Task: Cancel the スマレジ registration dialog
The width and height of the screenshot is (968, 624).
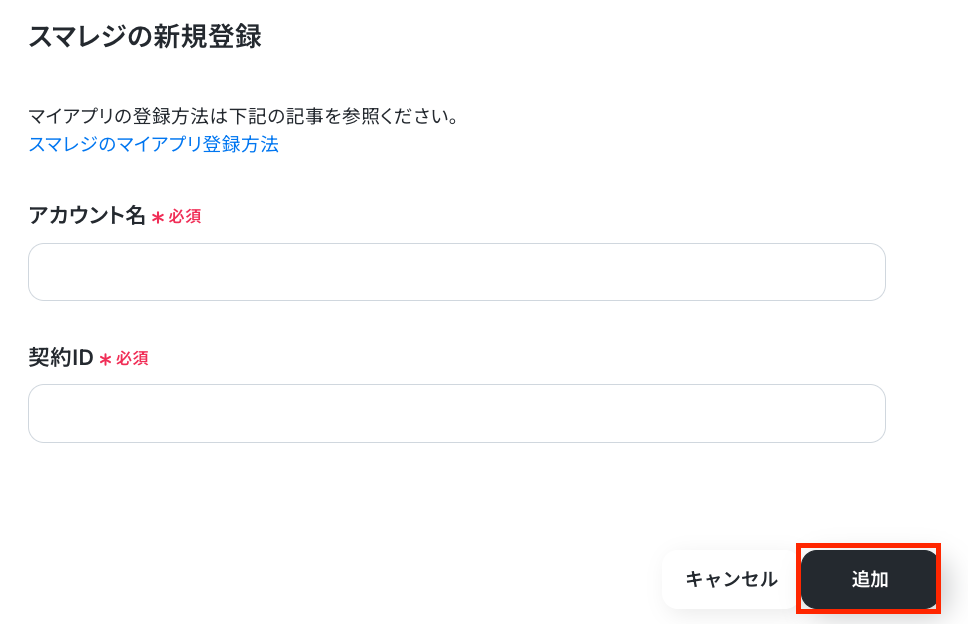Action: click(x=731, y=579)
